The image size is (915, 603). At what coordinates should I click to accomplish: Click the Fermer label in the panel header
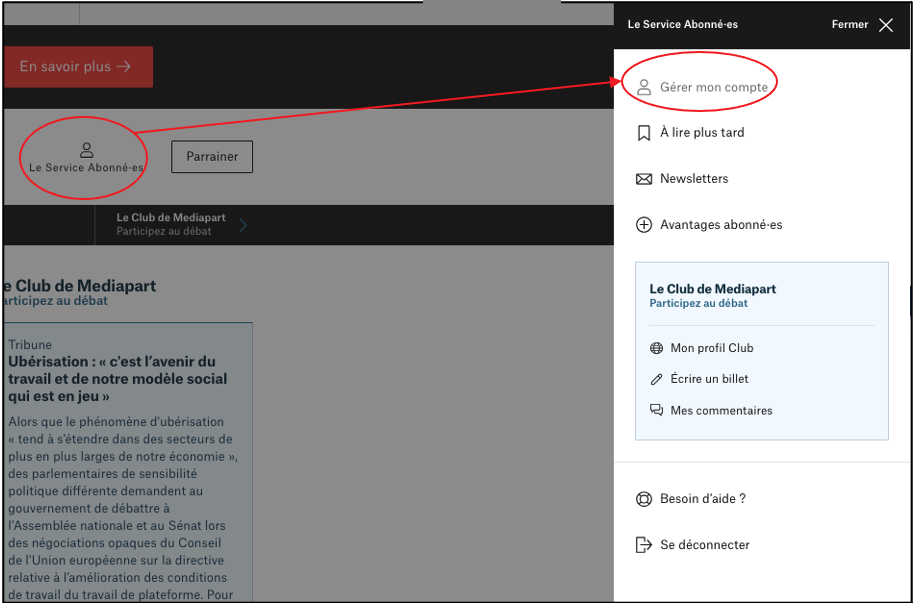click(850, 25)
